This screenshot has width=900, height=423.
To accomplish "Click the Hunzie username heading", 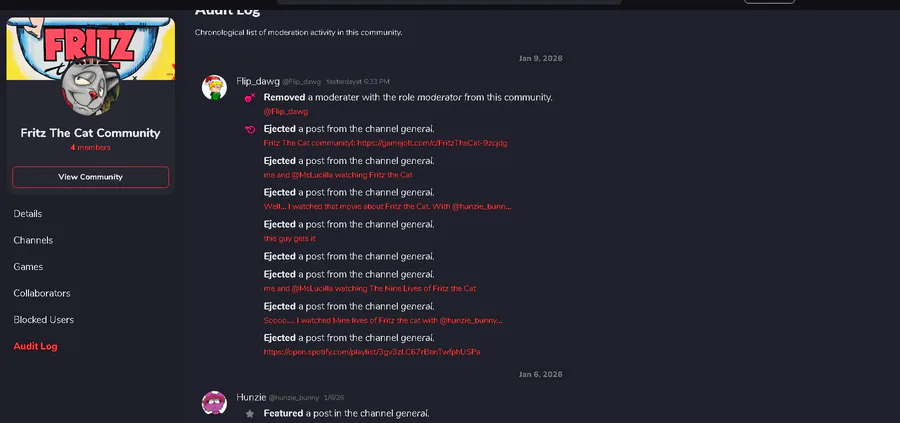I will click(x=251, y=397).
